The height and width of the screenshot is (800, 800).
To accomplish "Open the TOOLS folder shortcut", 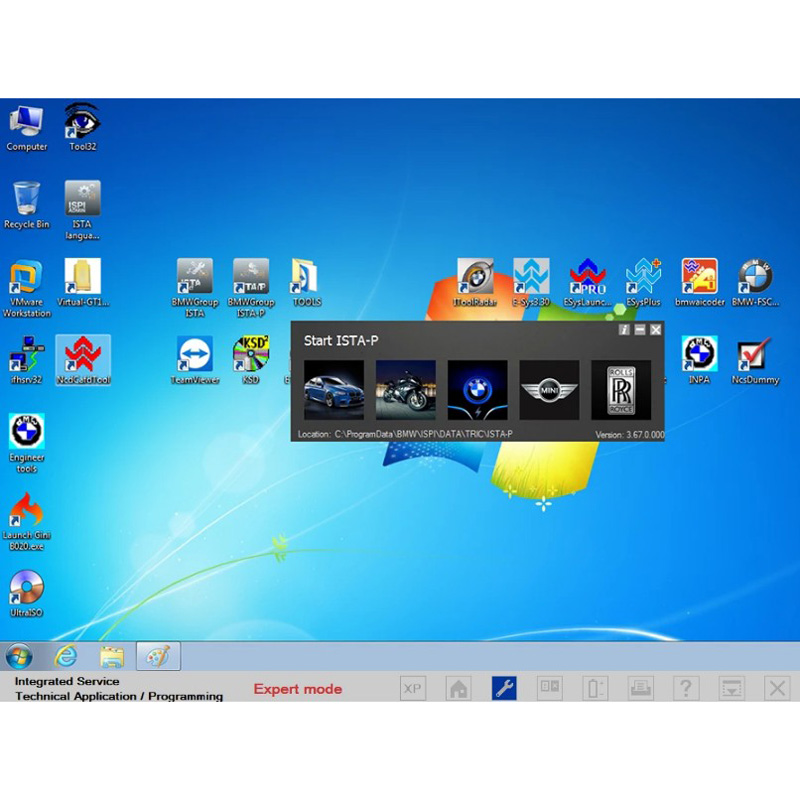I will click(x=306, y=283).
